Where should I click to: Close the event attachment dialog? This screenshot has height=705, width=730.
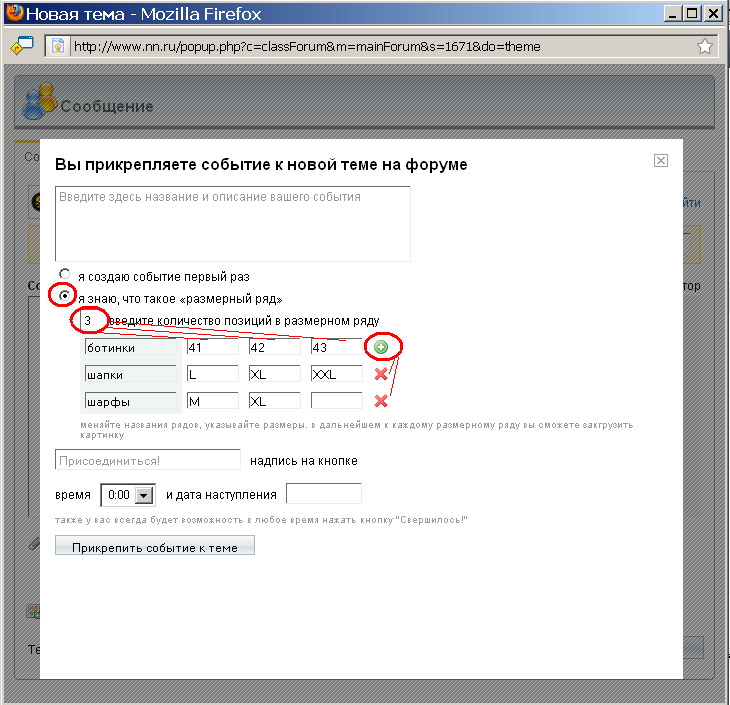[661, 161]
